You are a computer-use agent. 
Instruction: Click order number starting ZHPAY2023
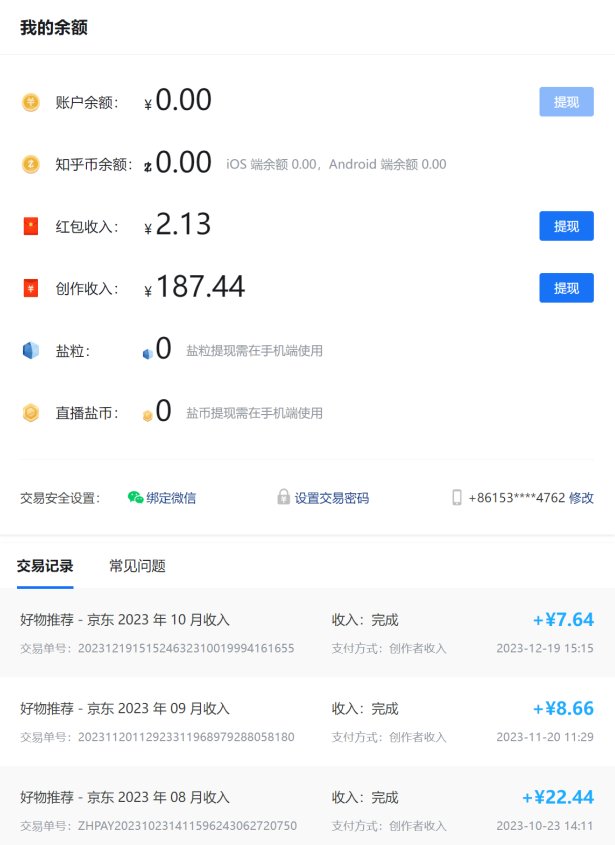187,826
